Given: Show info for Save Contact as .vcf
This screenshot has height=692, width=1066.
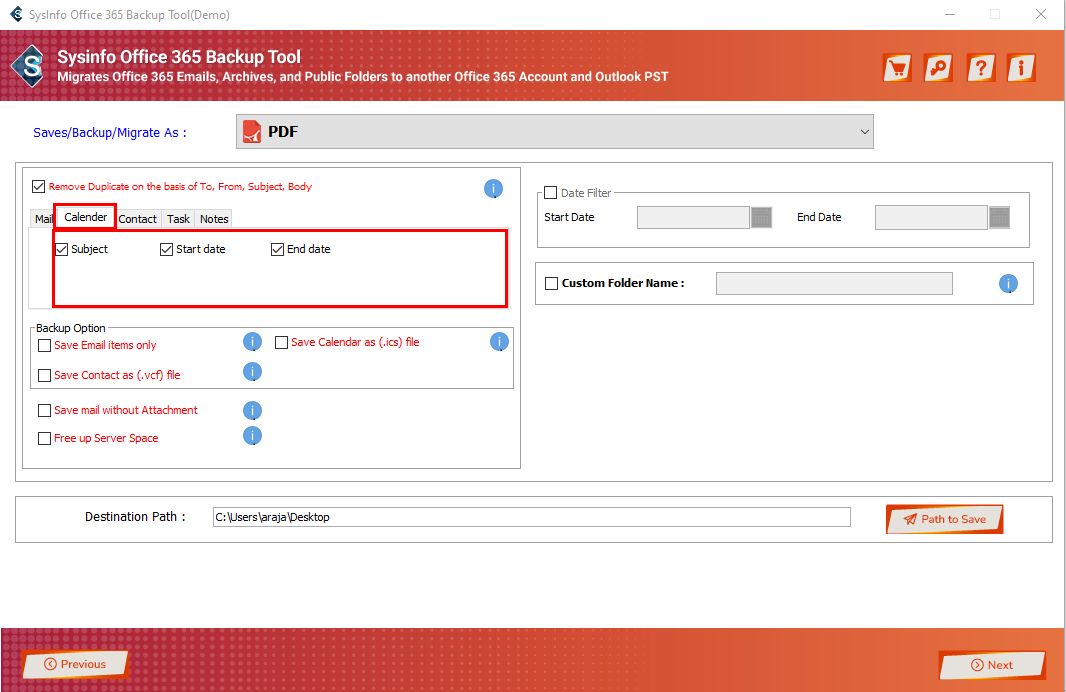Looking at the screenshot, I should (x=252, y=372).
